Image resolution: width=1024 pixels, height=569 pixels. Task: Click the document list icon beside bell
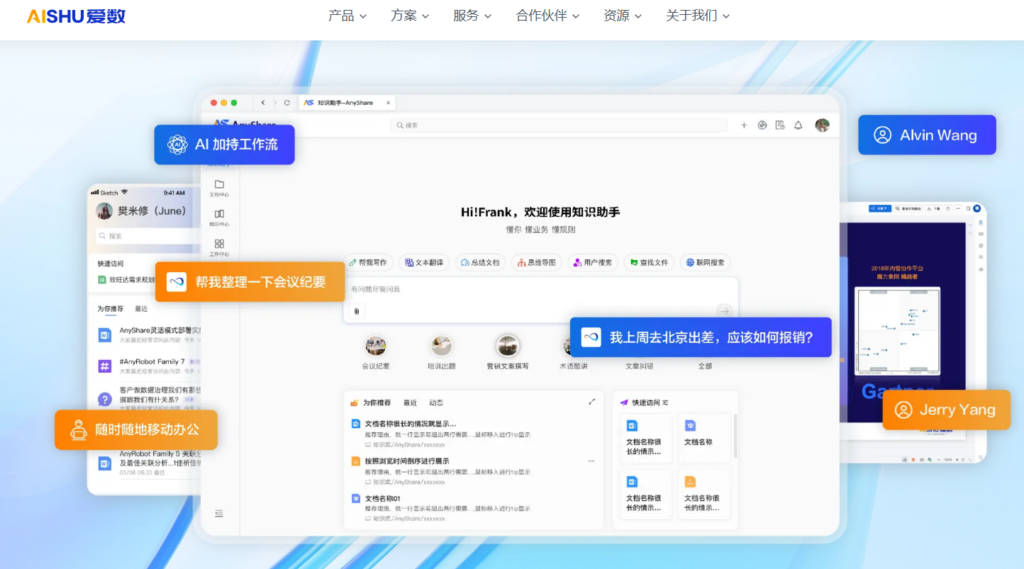pos(780,125)
